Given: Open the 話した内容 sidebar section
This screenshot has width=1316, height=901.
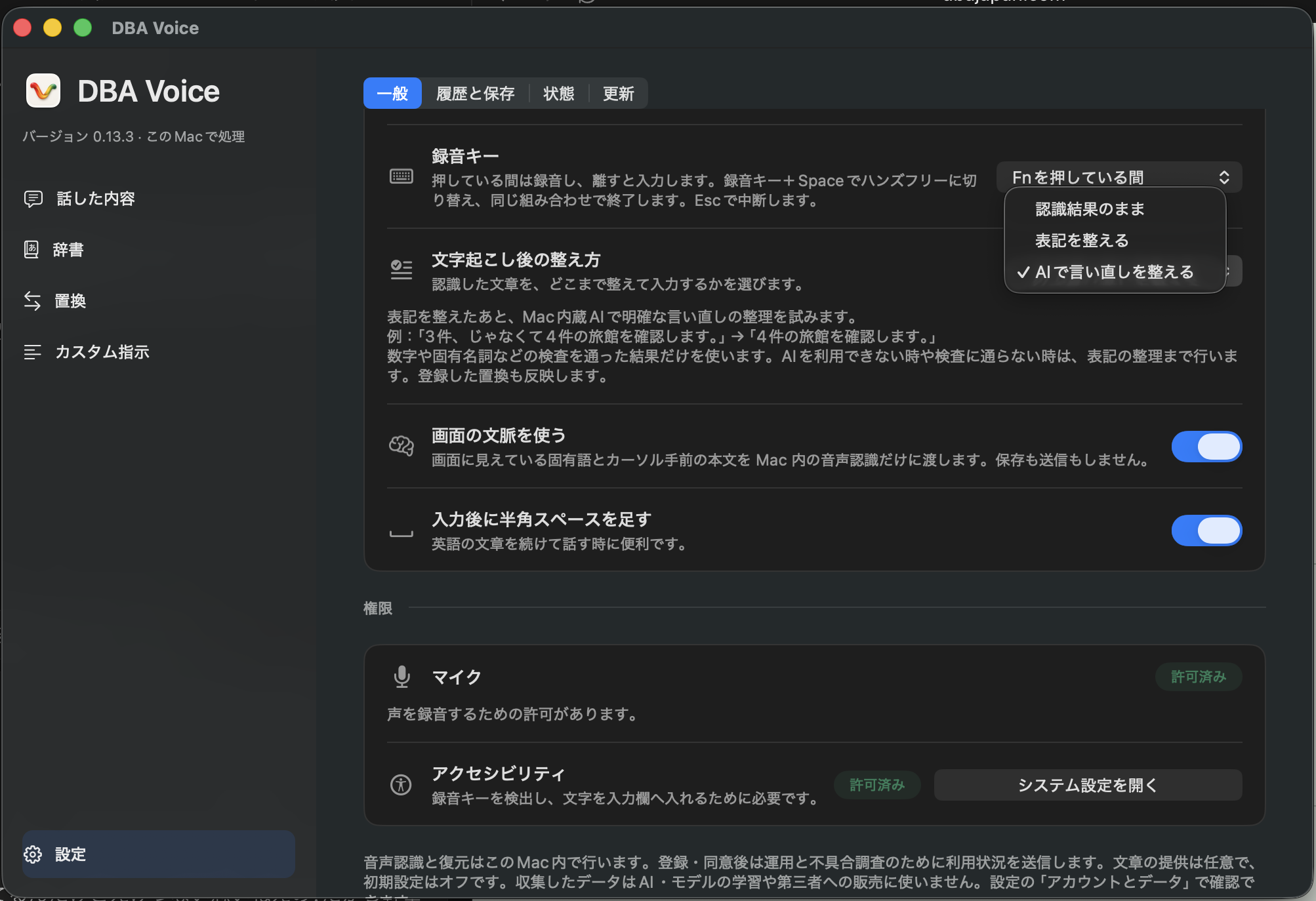Looking at the screenshot, I should coord(158,199).
